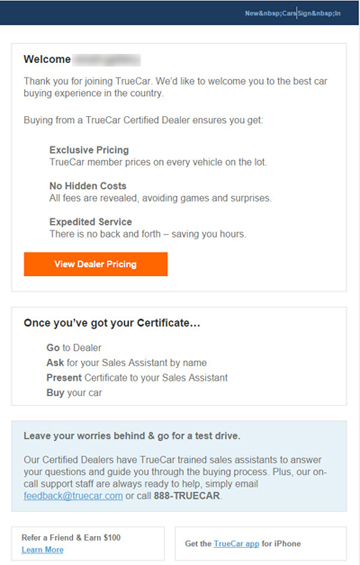The image size is (360, 565).
Task: Click the Expedited Service heading
Action: pos(90,222)
